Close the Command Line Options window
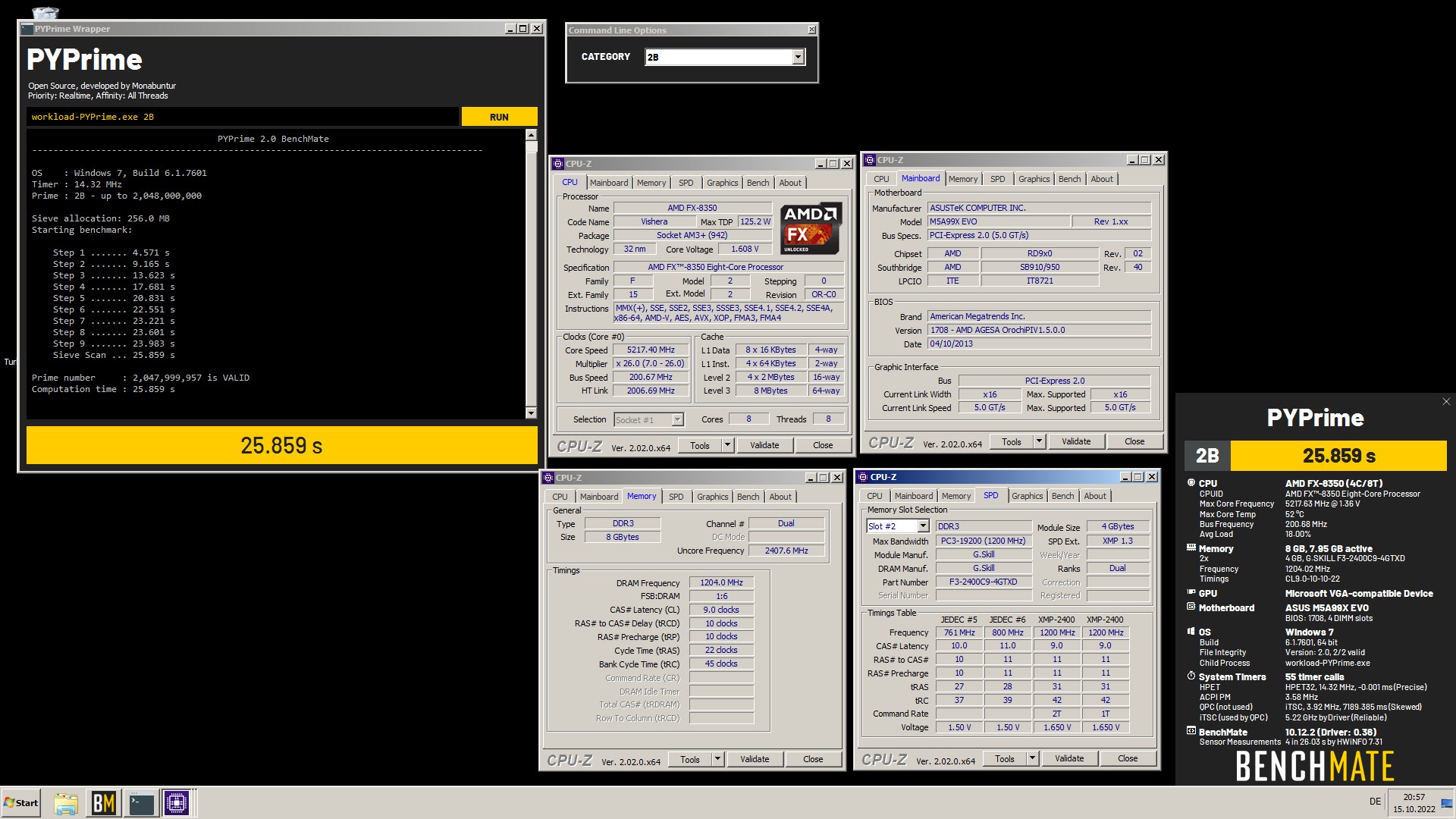 click(x=812, y=30)
